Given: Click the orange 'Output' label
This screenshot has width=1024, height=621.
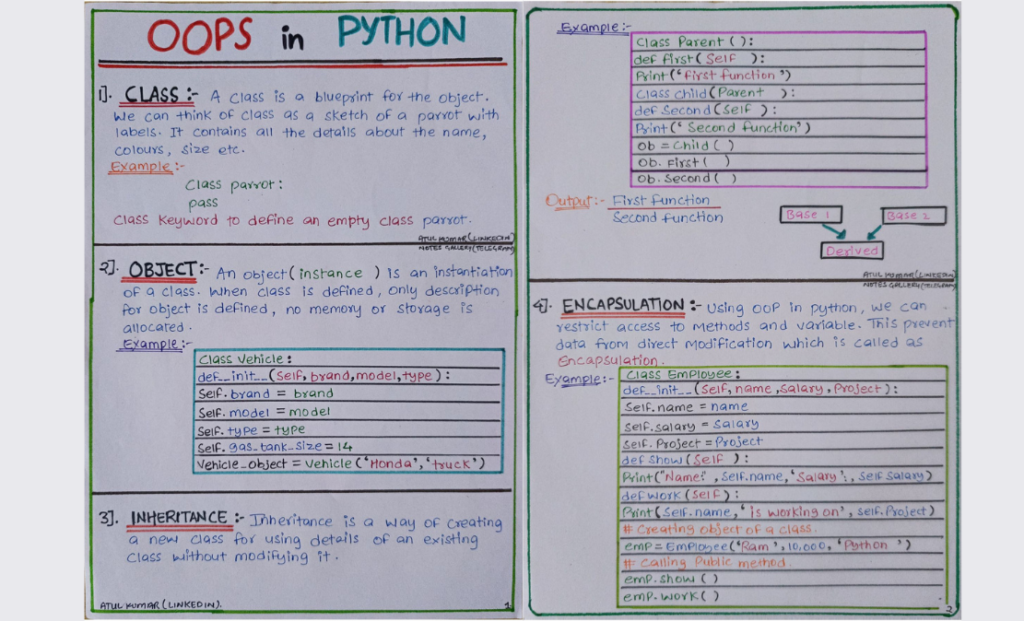Looking at the screenshot, I should point(569,200).
